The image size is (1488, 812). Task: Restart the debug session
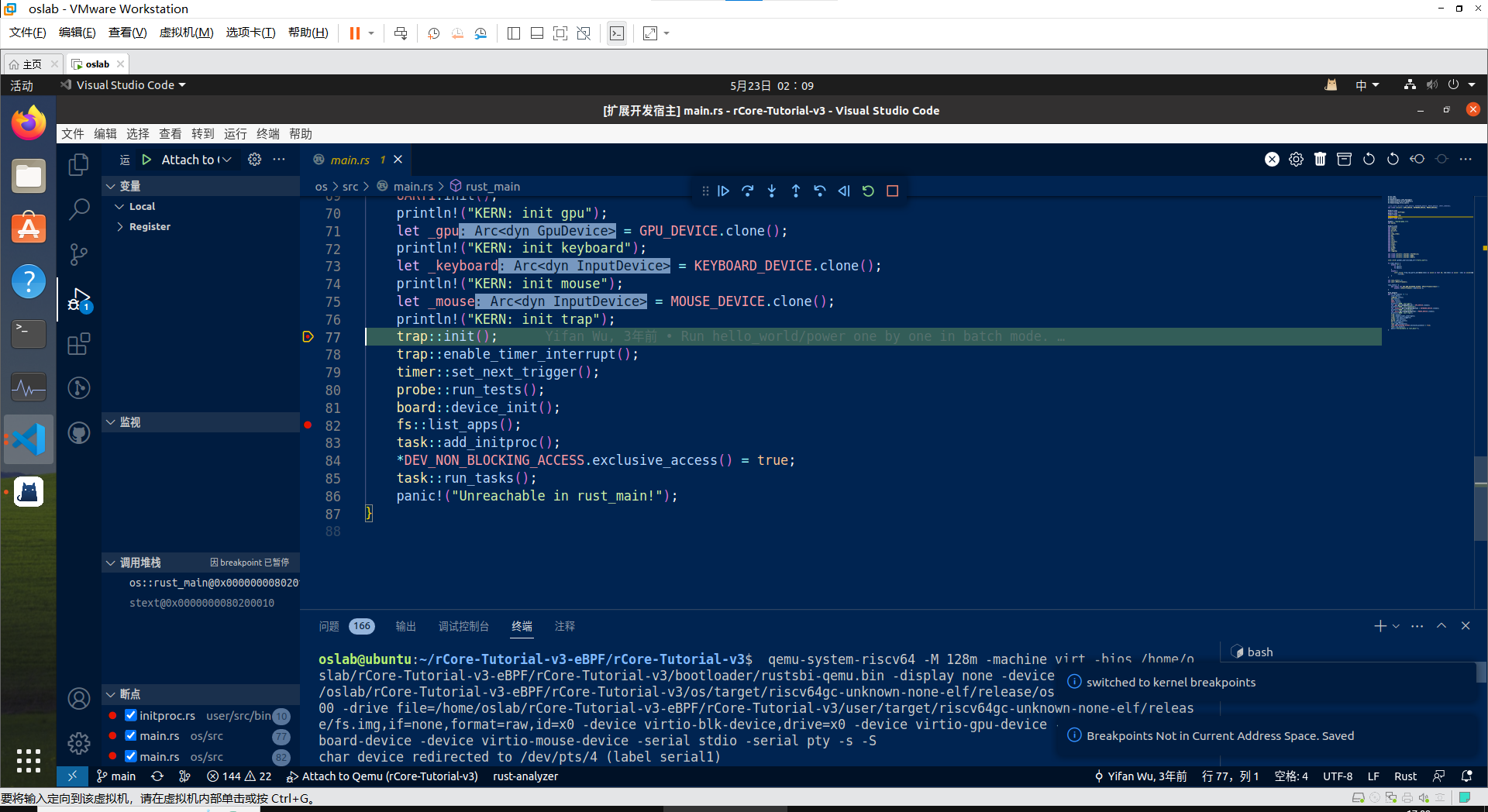[x=868, y=191]
